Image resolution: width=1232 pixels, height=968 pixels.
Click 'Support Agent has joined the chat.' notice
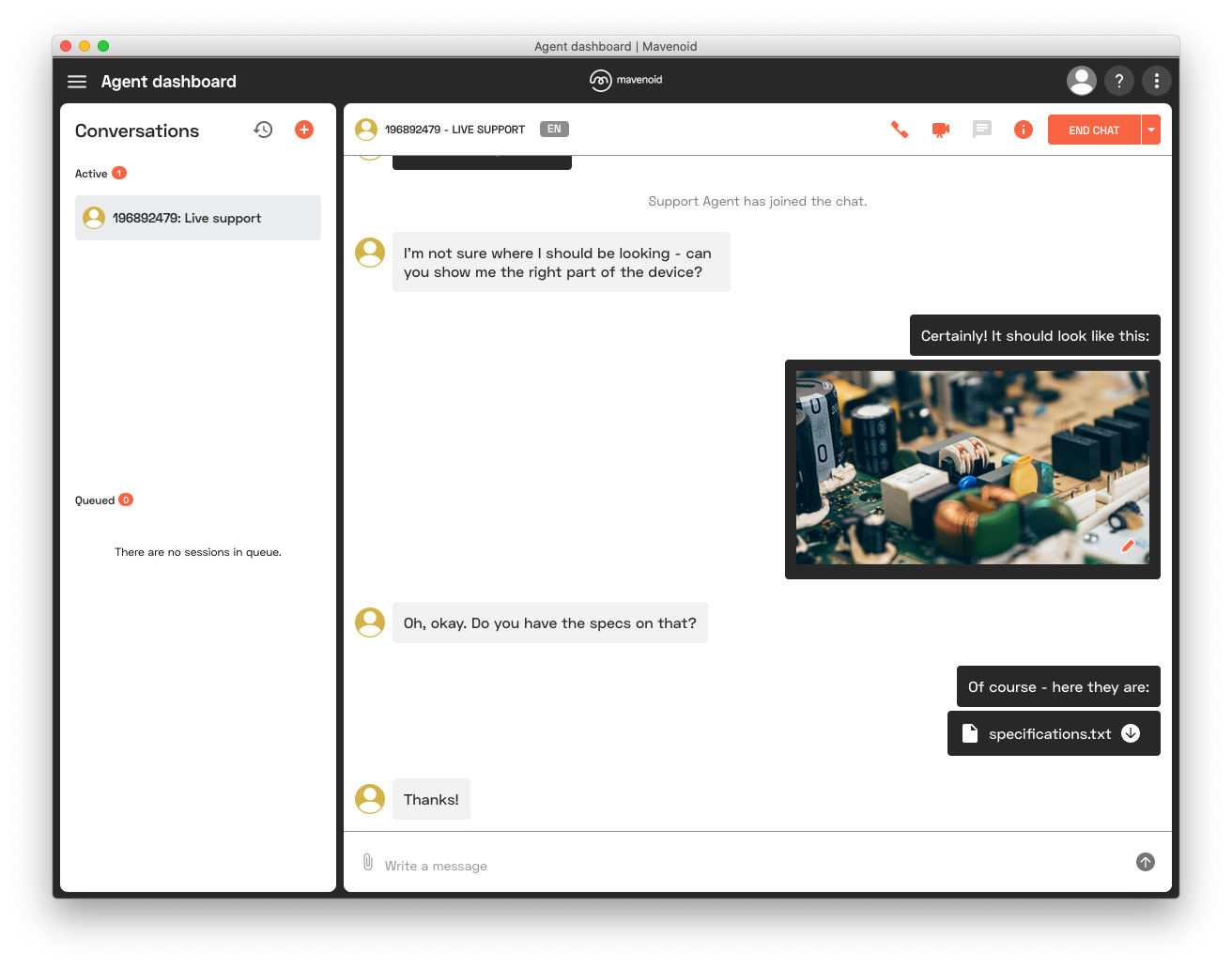click(758, 201)
